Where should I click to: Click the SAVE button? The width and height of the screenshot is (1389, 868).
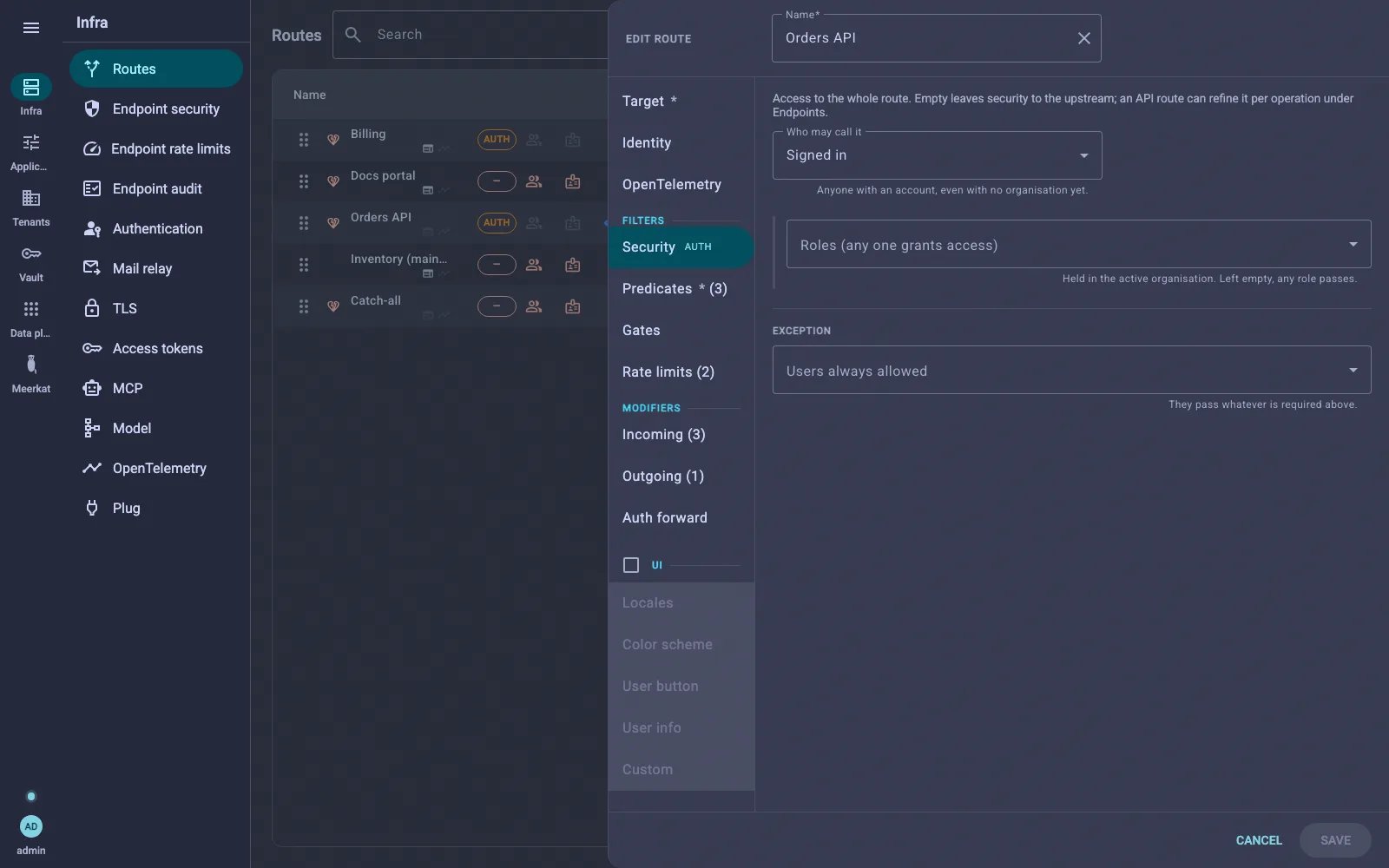(x=1335, y=840)
